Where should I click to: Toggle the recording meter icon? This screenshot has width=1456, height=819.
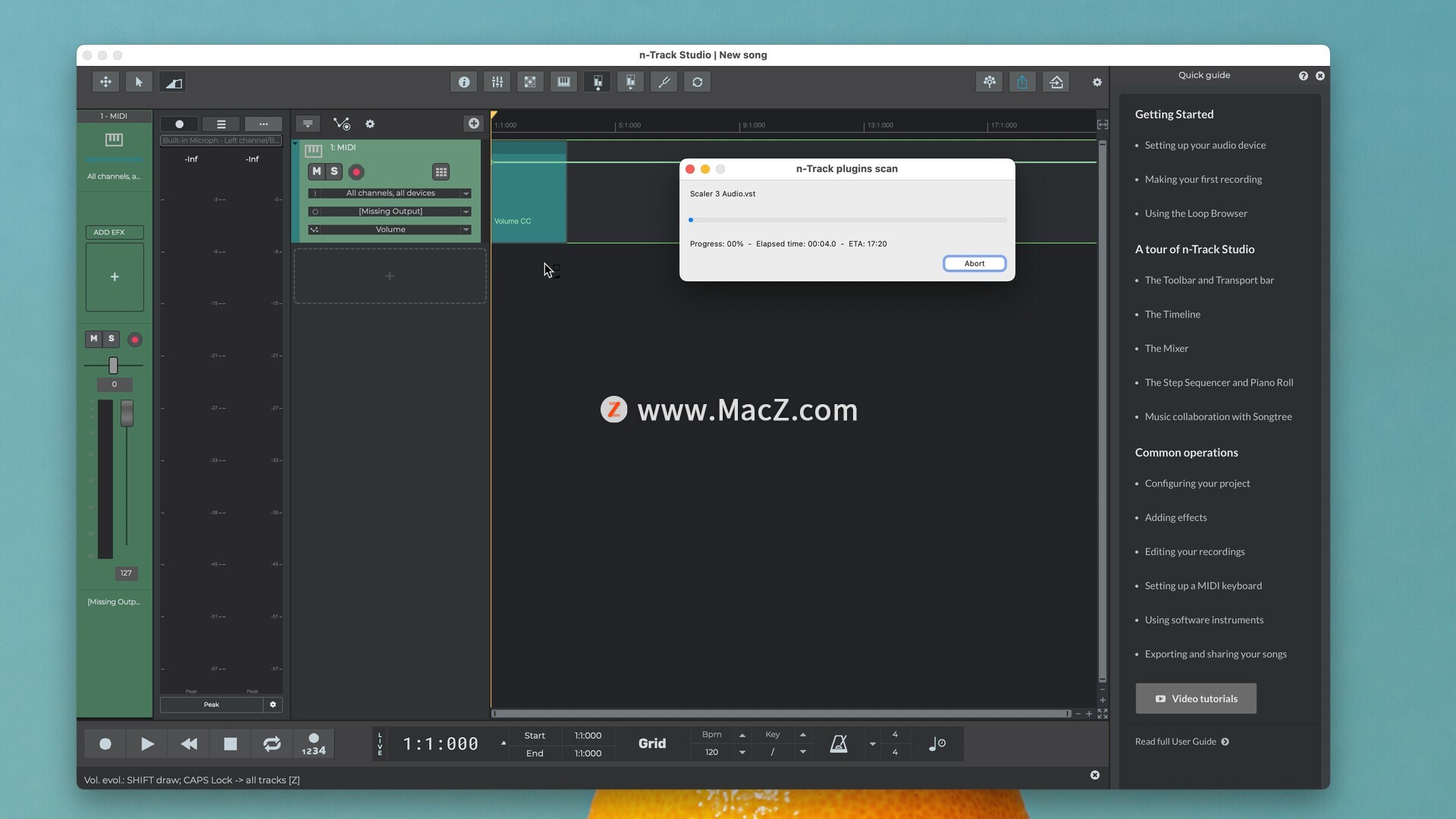598,82
